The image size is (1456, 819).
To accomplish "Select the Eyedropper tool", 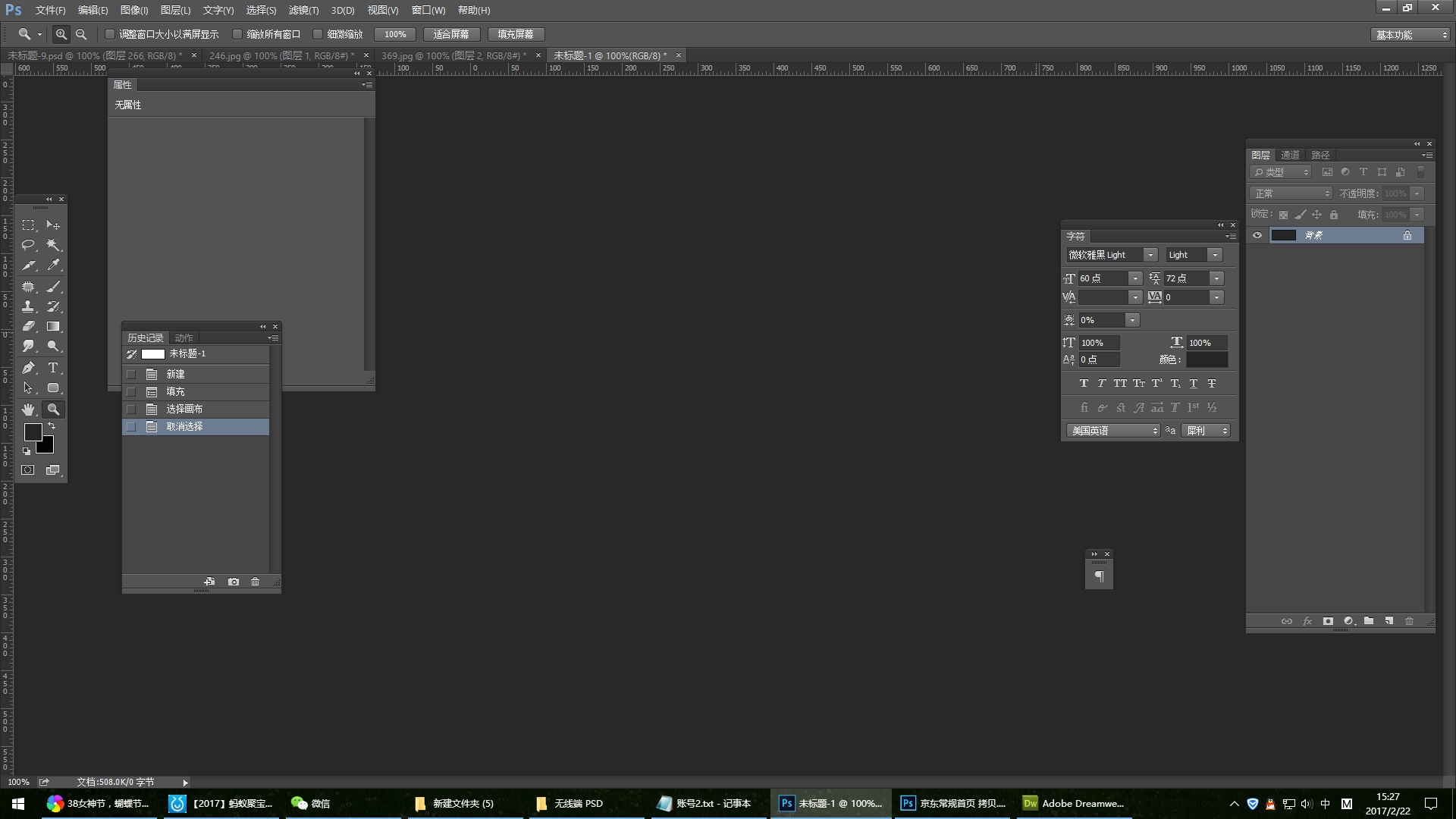I will [x=53, y=265].
